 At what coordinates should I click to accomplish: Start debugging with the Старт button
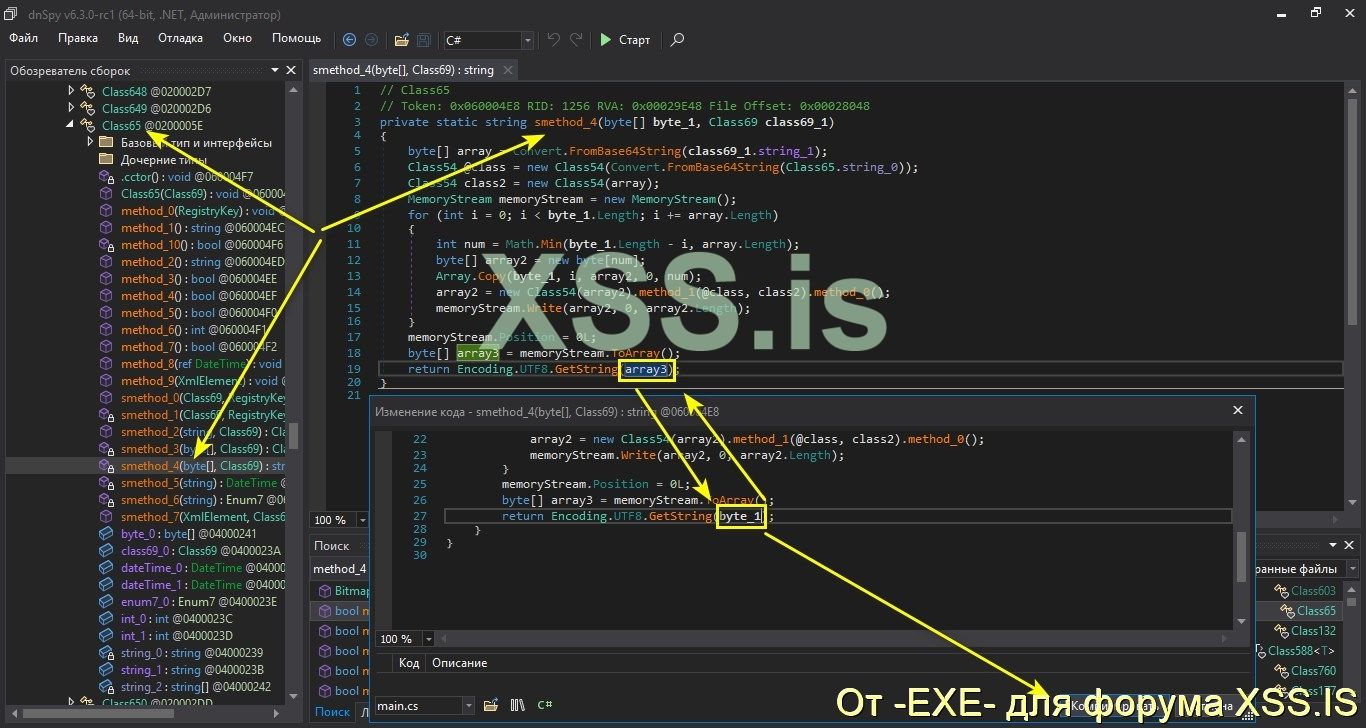pyautogui.click(x=625, y=40)
